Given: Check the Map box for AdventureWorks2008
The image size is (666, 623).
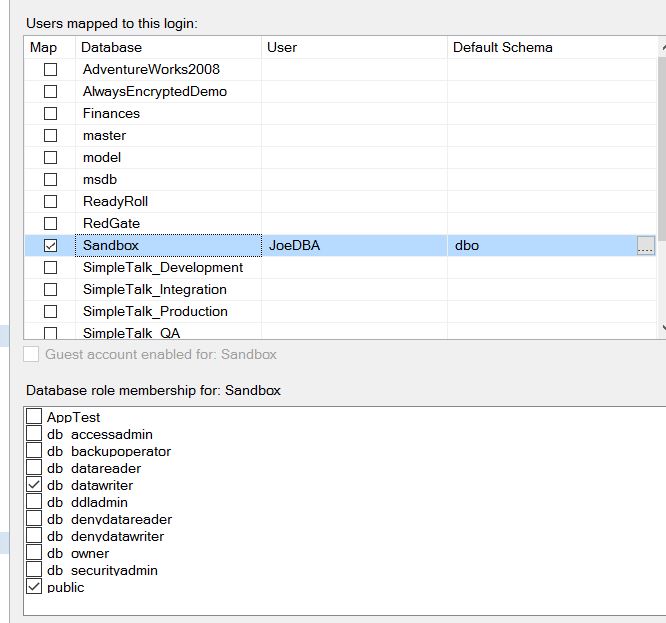Looking at the screenshot, I should (x=50, y=70).
